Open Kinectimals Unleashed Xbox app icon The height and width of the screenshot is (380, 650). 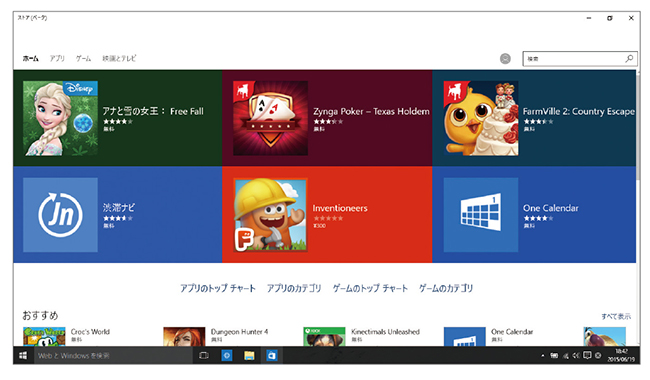click(324, 336)
